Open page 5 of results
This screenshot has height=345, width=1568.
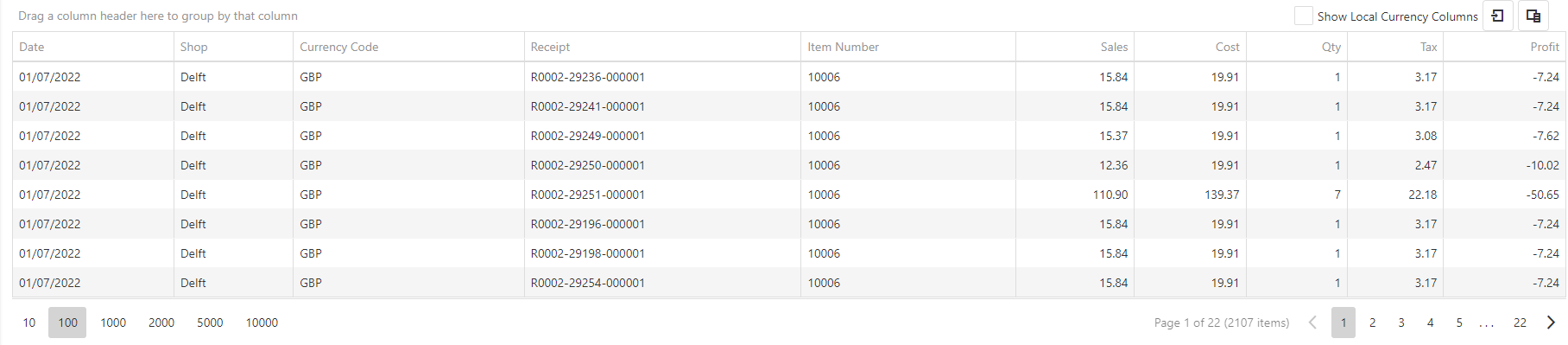coord(1459,323)
